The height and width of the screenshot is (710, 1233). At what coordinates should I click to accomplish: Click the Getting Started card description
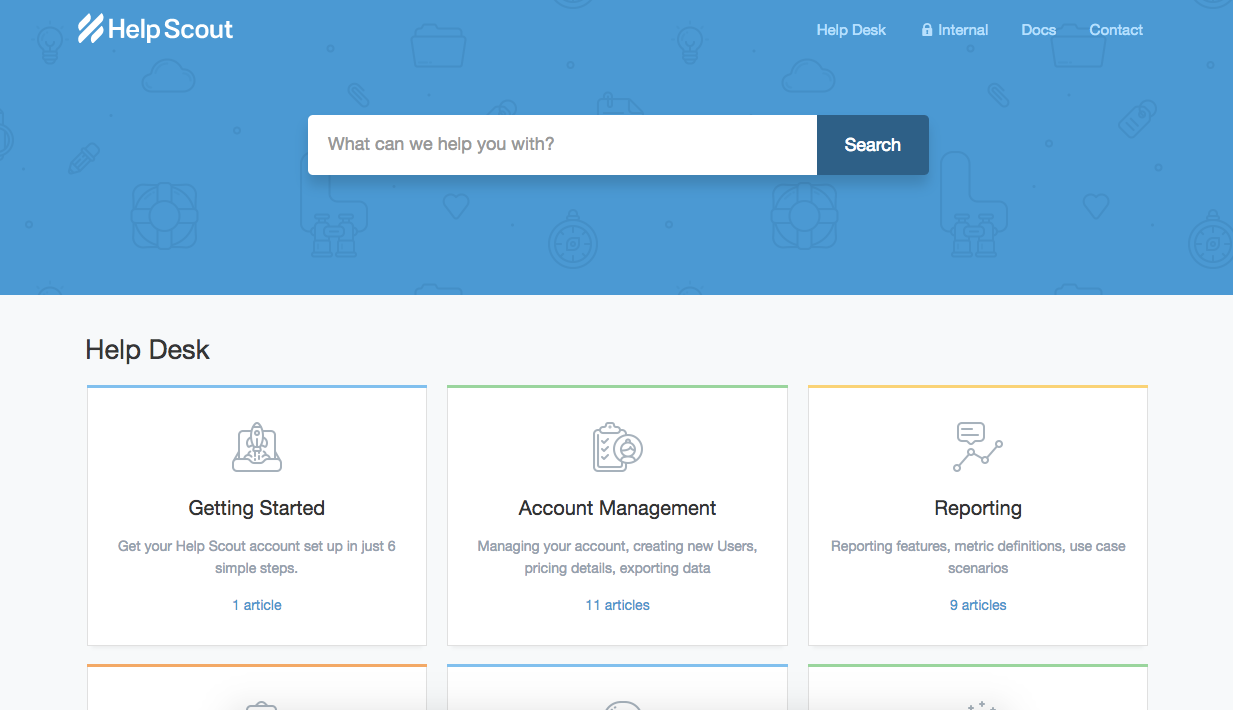[x=257, y=557]
